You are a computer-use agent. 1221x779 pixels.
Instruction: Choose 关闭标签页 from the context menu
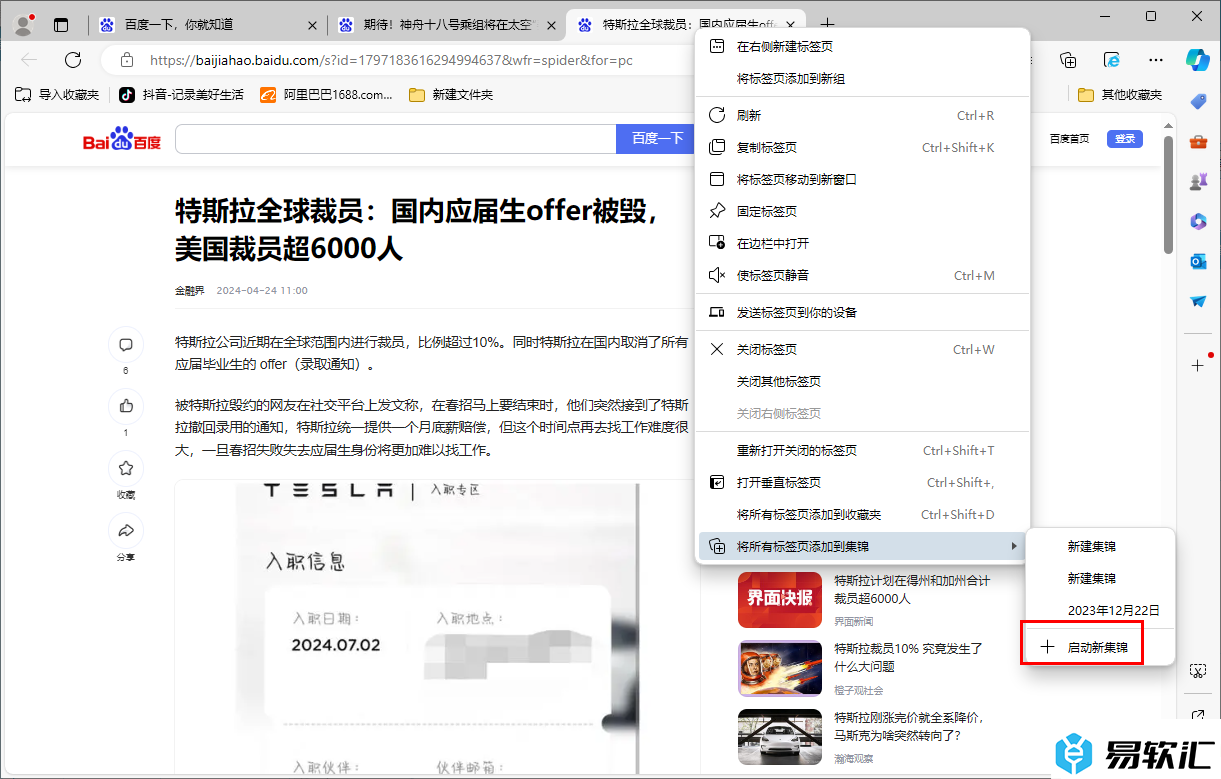click(862, 349)
